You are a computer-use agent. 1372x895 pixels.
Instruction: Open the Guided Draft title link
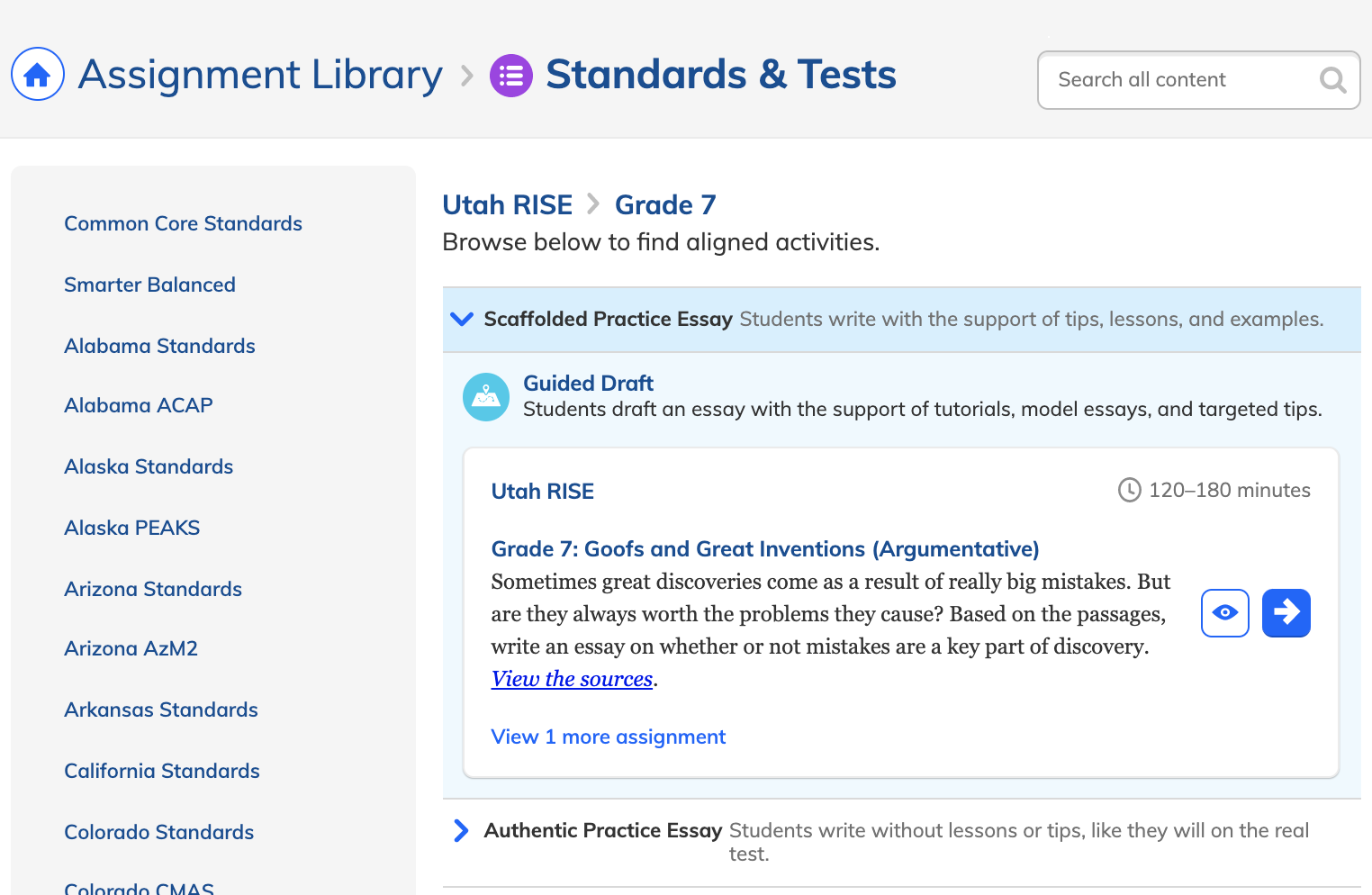point(589,384)
